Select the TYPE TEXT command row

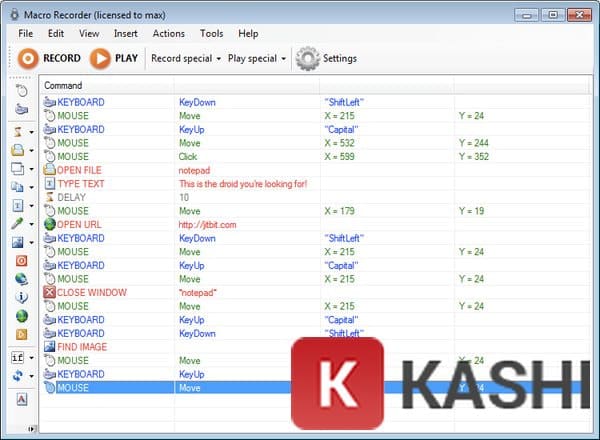point(314,184)
